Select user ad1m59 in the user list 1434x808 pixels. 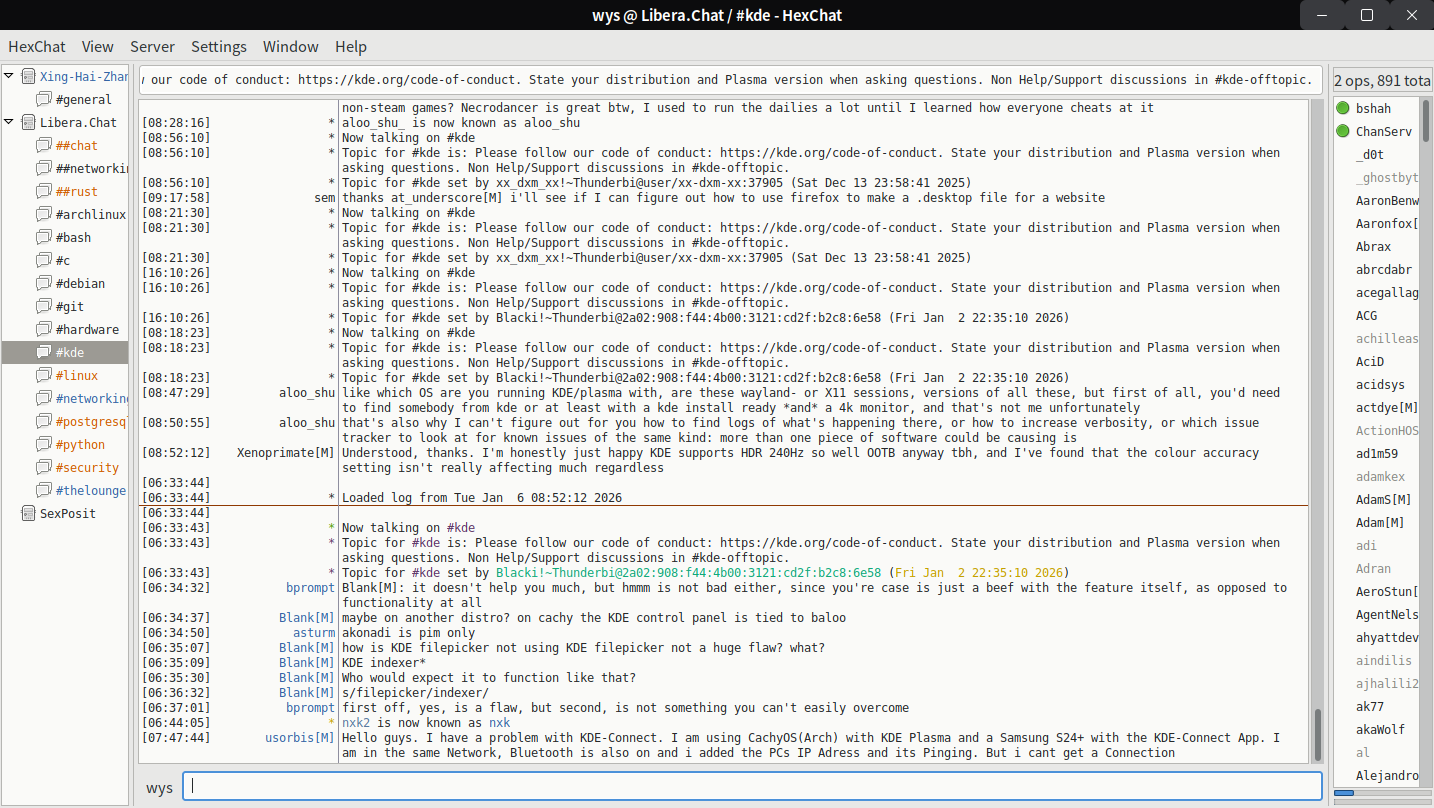click(1377, 453)
